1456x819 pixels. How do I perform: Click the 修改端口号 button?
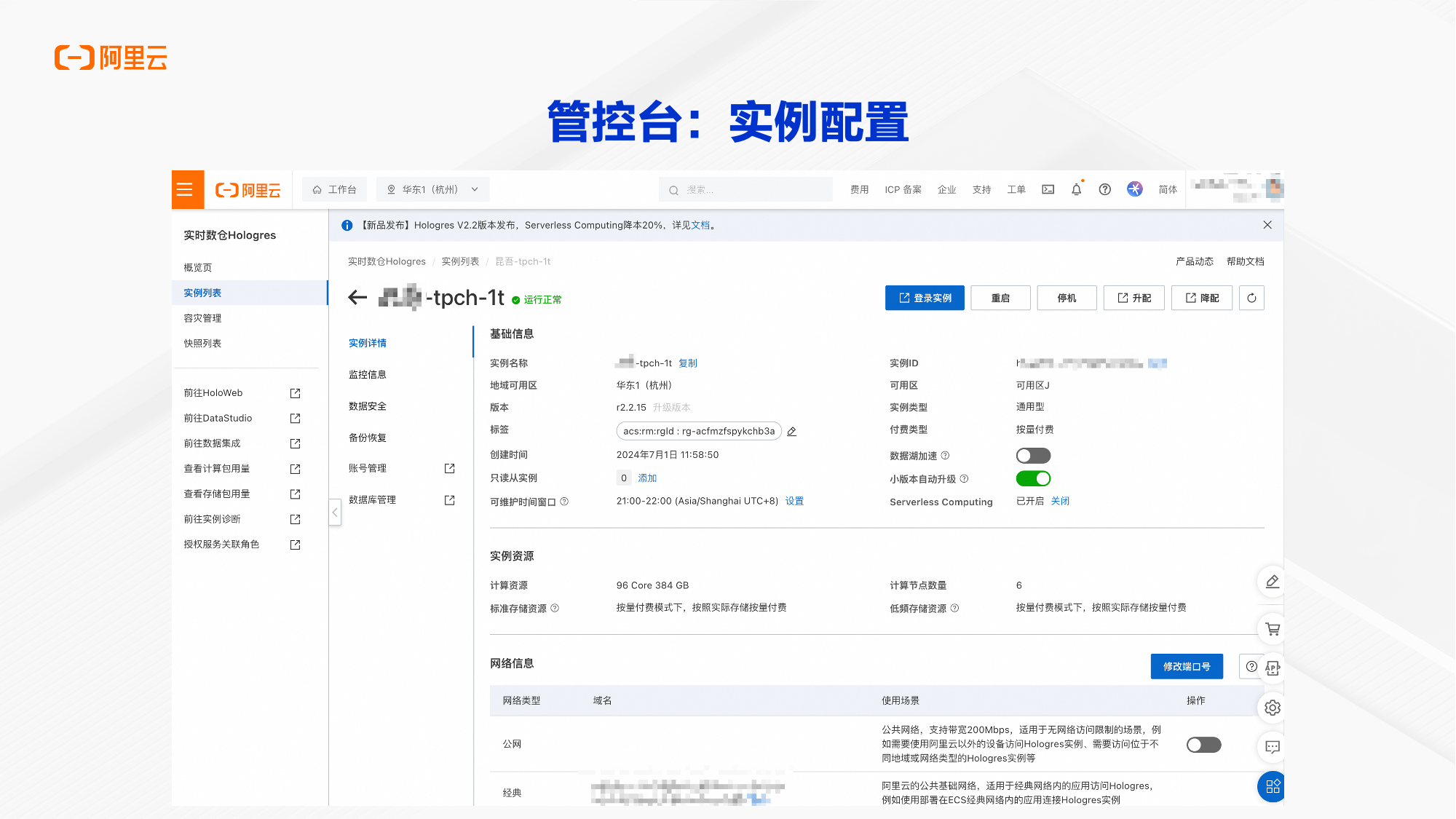[1186, 666]
